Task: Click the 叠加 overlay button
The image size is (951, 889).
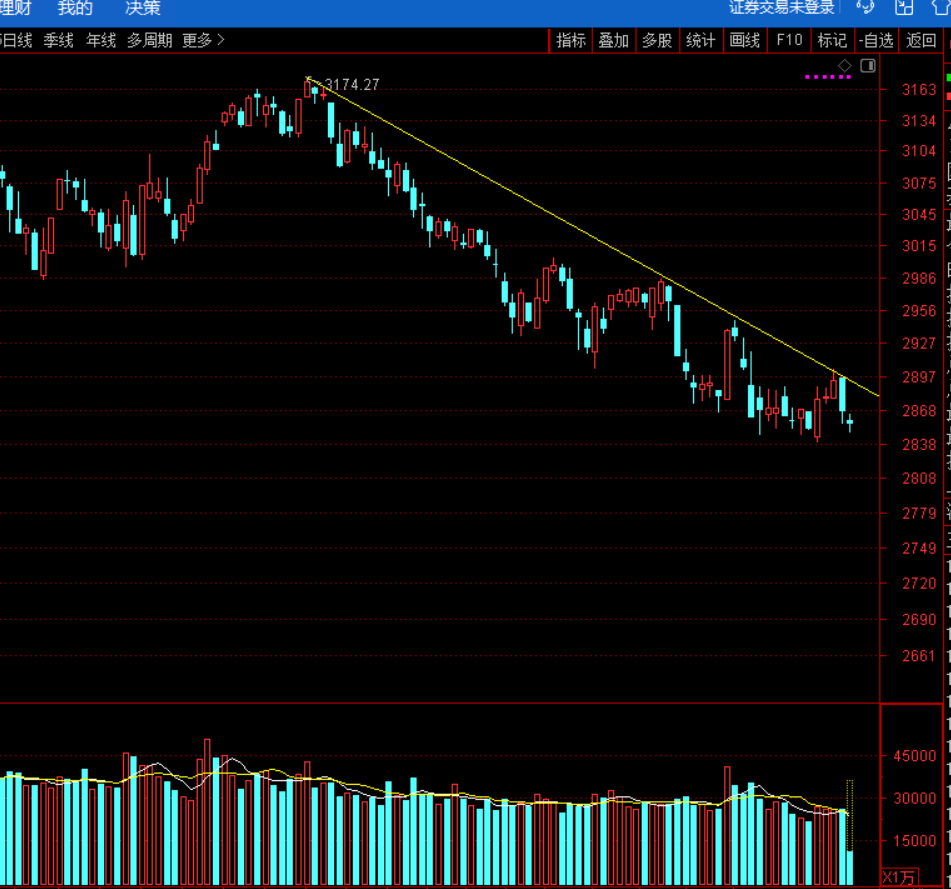Action: (614, 41)
